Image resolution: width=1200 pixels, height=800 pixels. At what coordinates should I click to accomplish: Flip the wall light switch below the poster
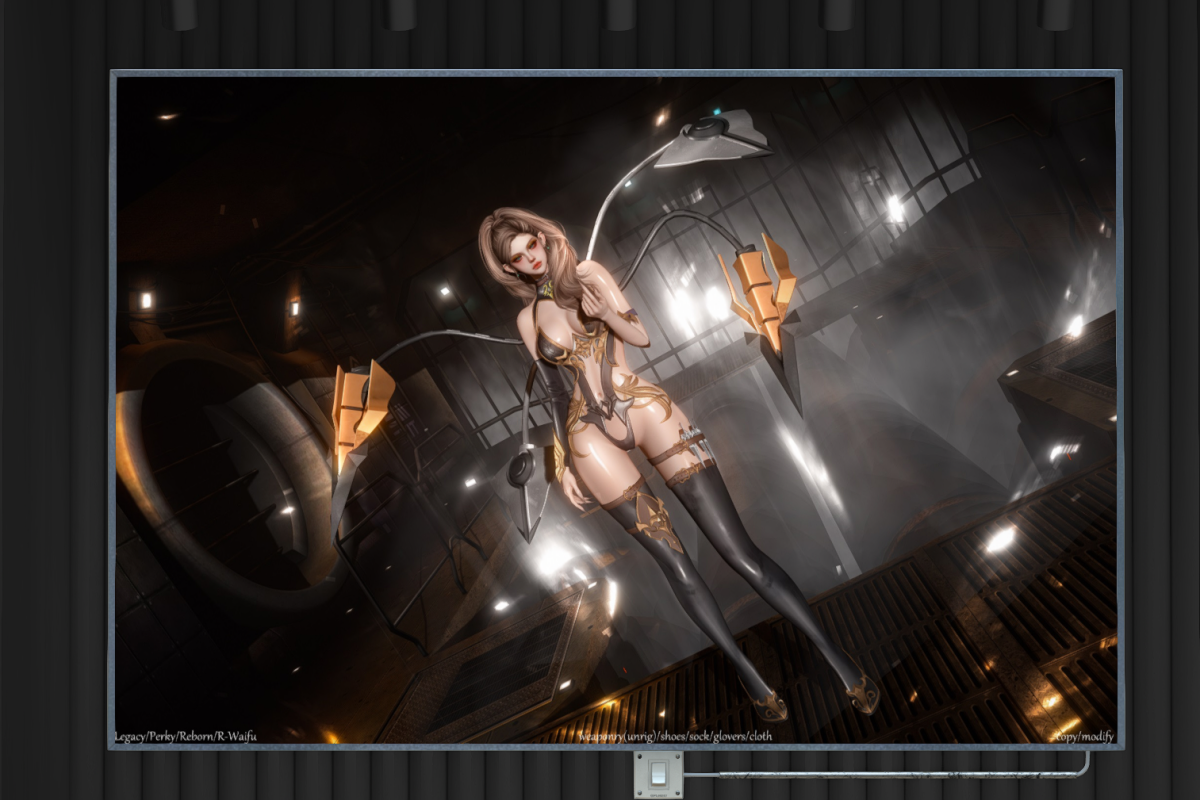(x=658, y=774)
